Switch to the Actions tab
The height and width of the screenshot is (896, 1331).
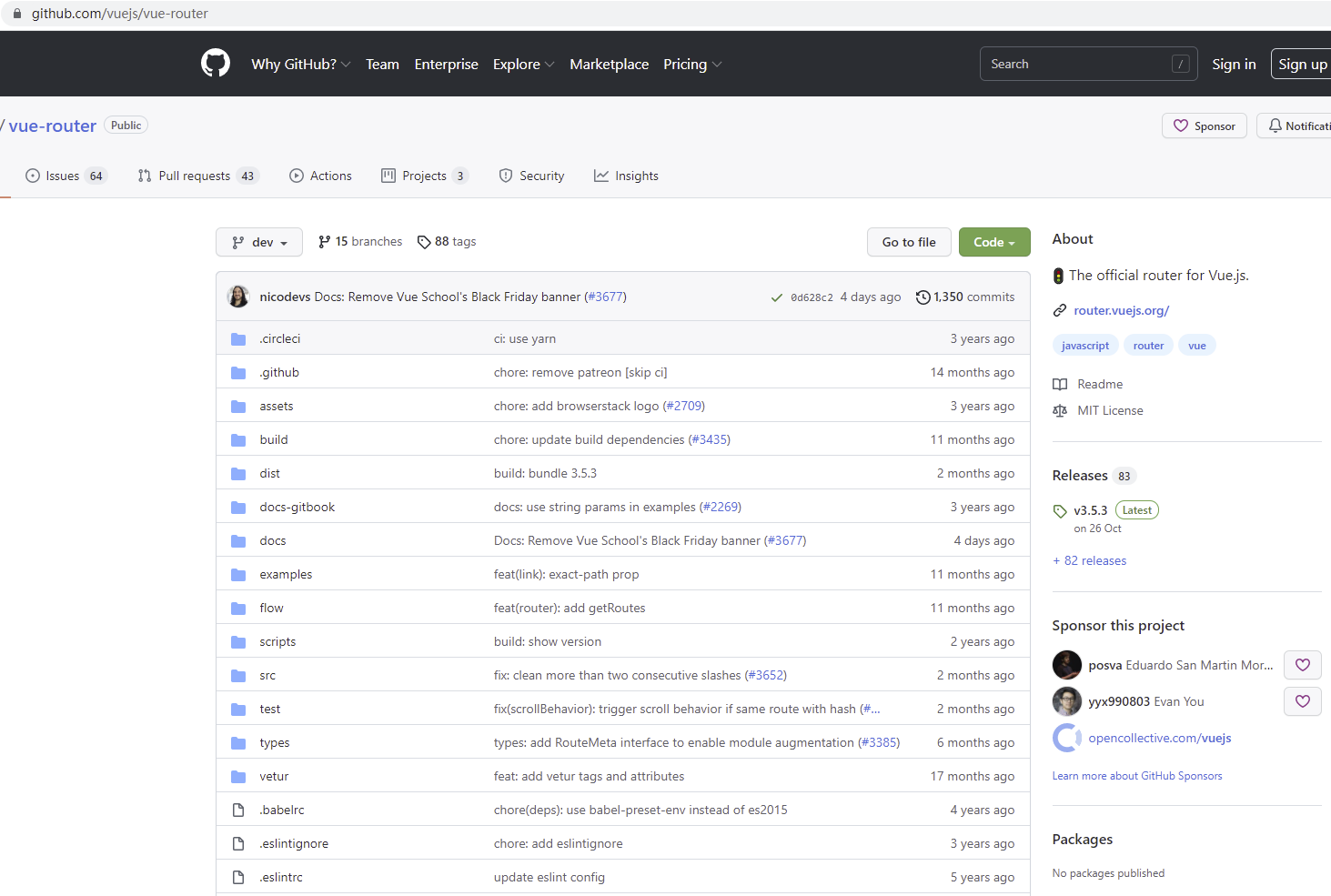[320, 176]
